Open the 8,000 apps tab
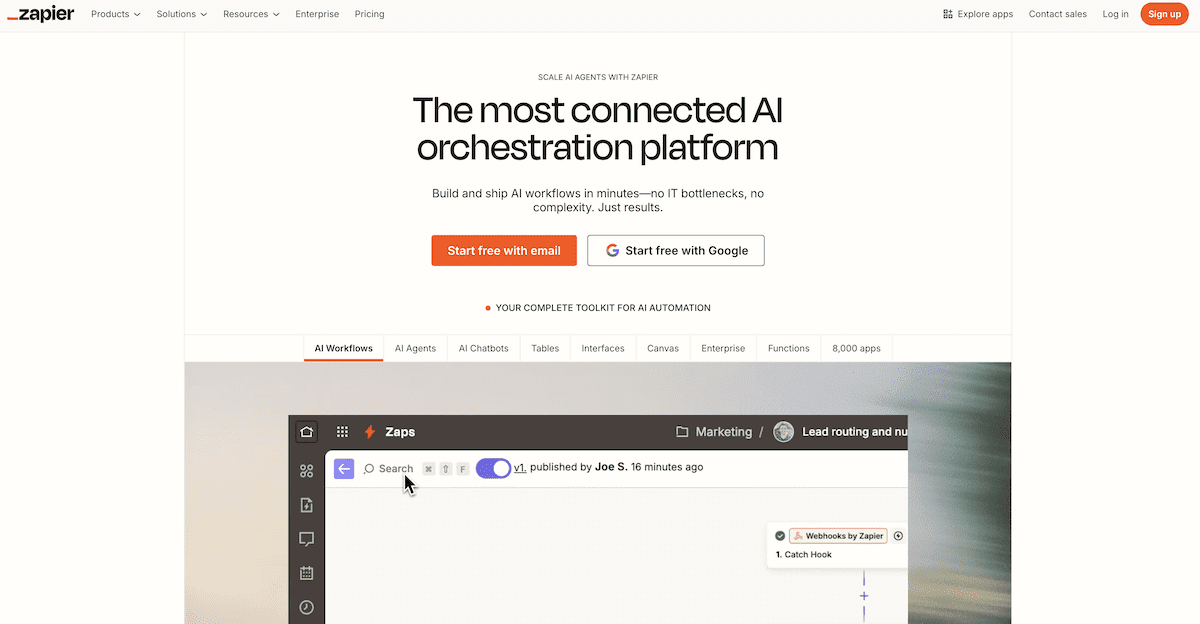This screenshot has height=624, width=1200. 856,348
